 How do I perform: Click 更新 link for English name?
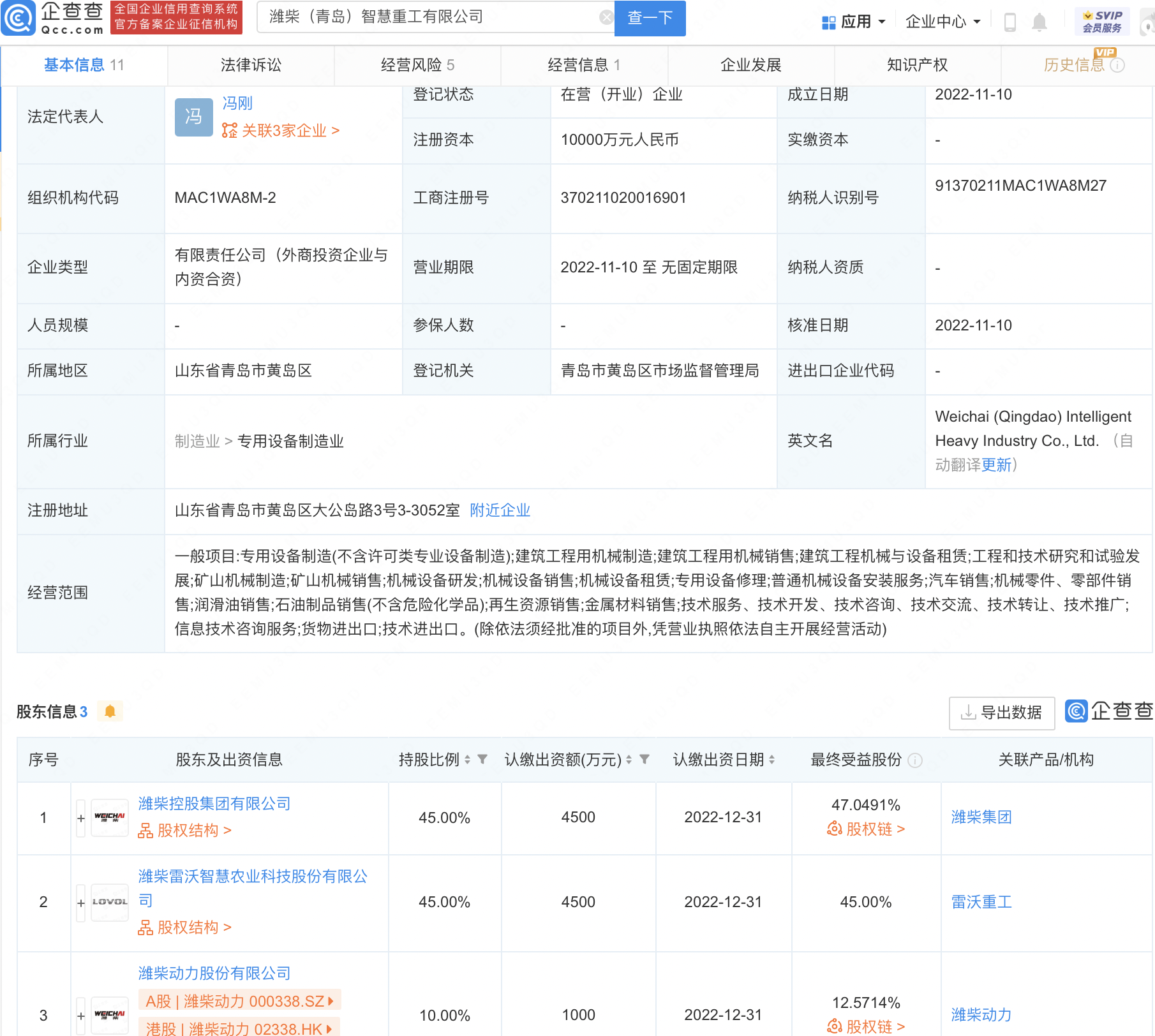(996, 465)
